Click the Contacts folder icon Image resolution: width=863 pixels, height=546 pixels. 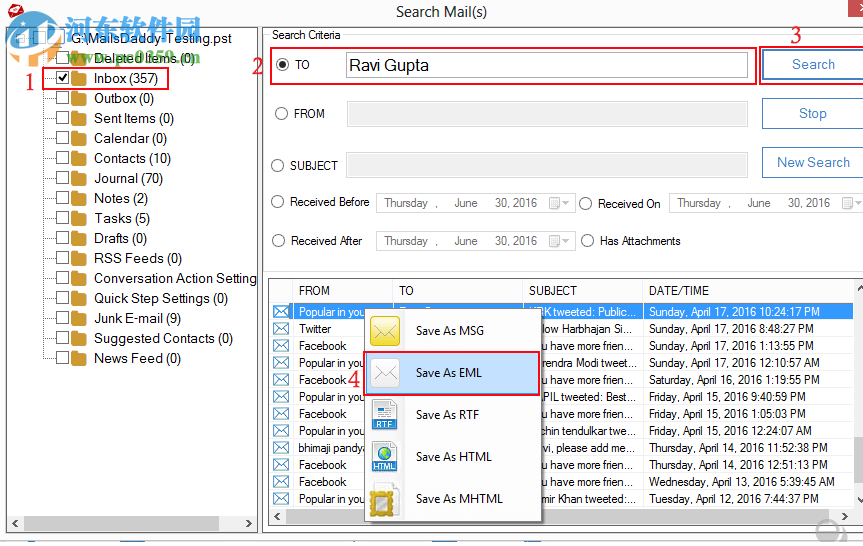coord(79,159)
